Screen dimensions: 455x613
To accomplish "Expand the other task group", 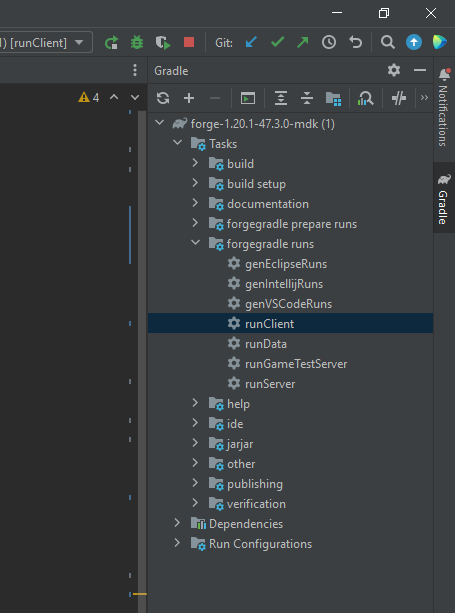I will [x=195, y=463].
